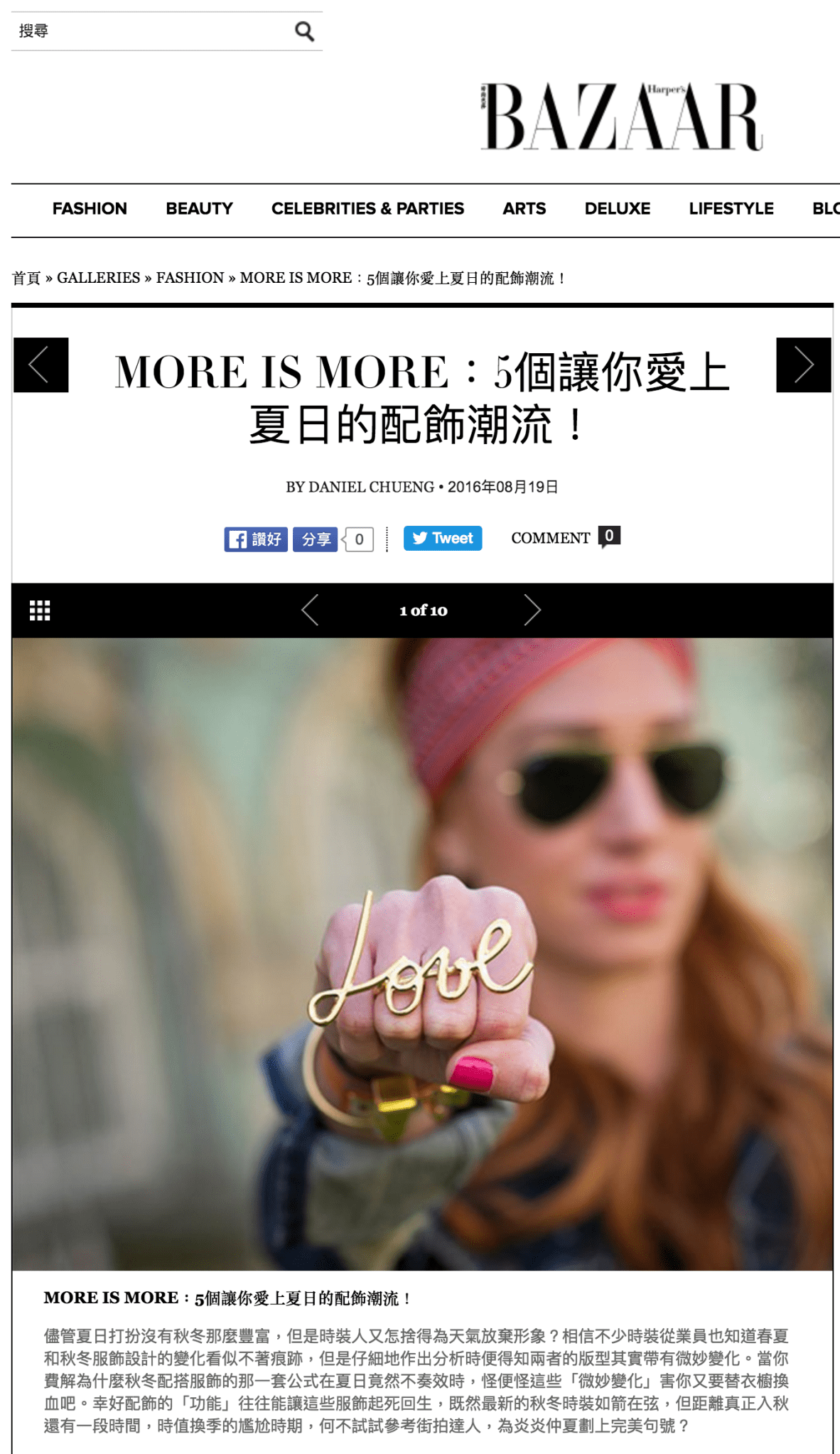Like the article on Facebook

tap(256, 539)
